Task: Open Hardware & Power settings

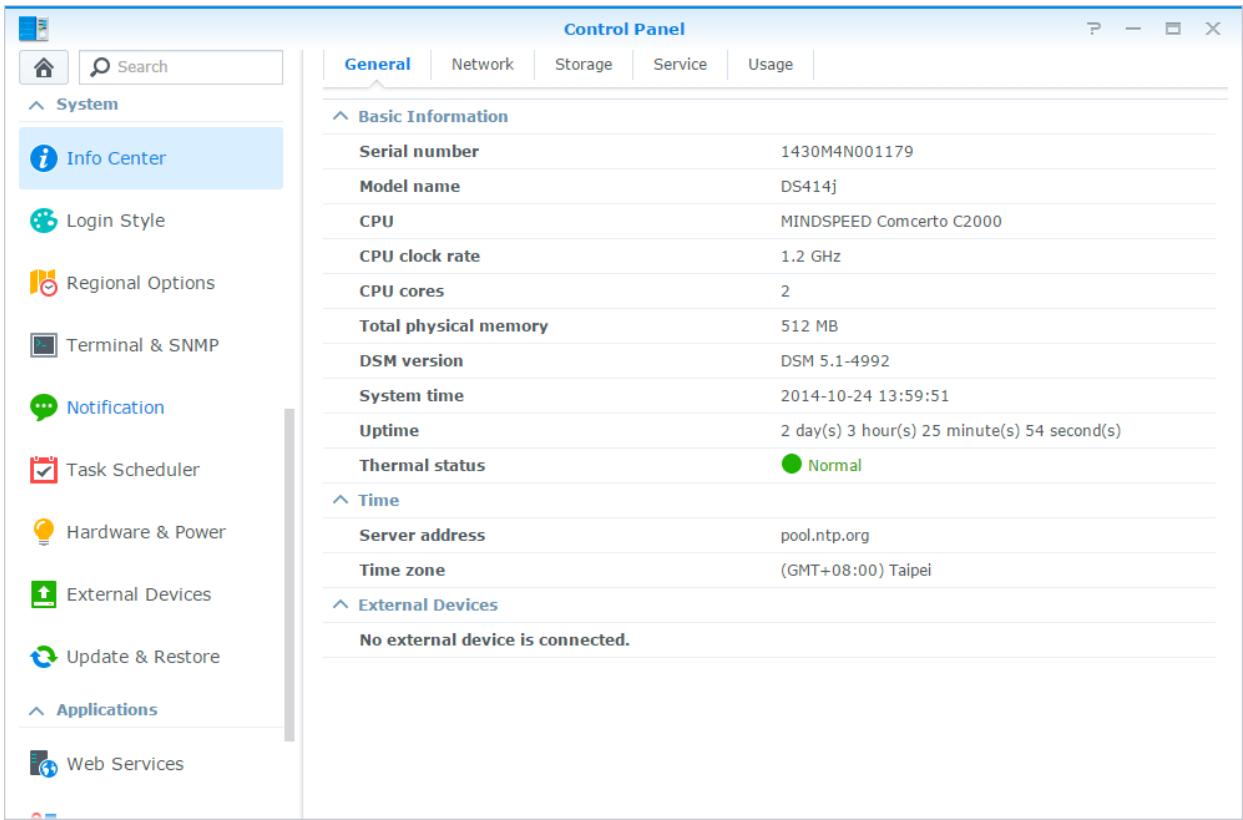Action: pos(151,533)
